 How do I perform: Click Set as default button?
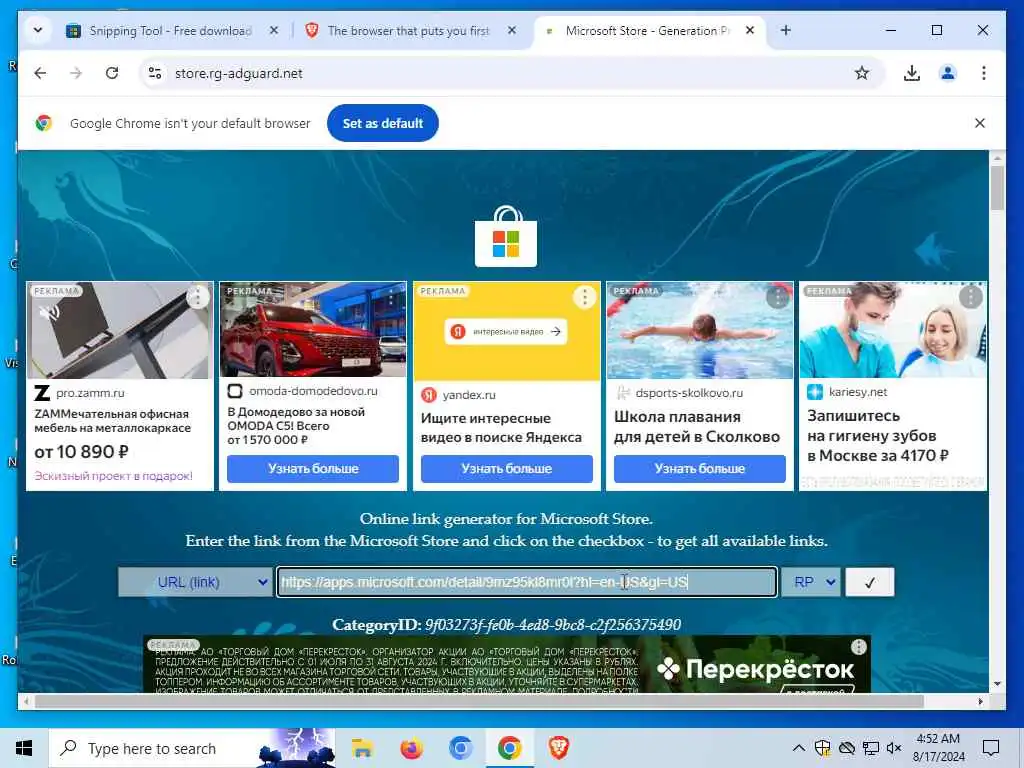click(383, 123)
